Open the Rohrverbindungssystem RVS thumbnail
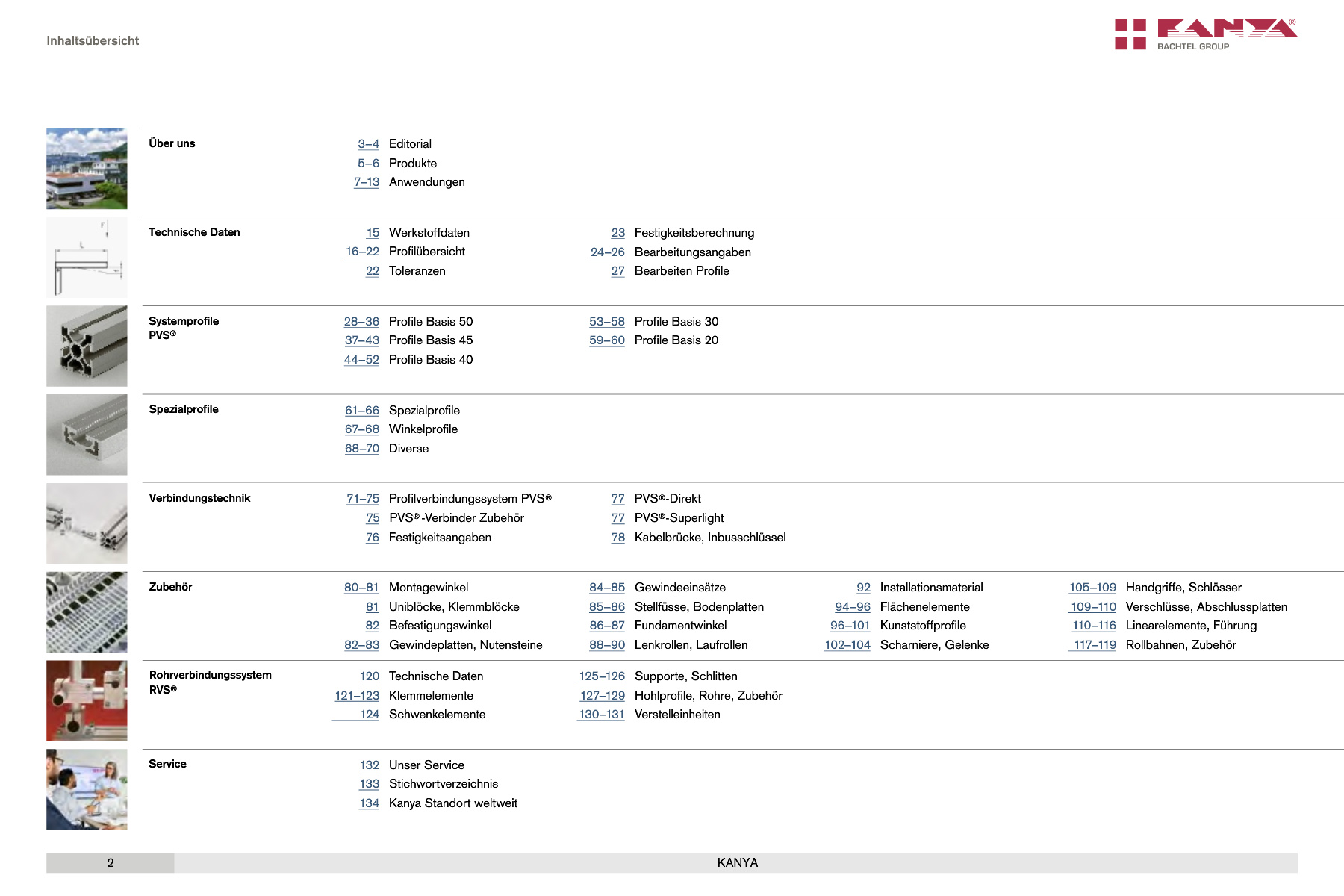1344x896 pixels. tap(87, 700)
